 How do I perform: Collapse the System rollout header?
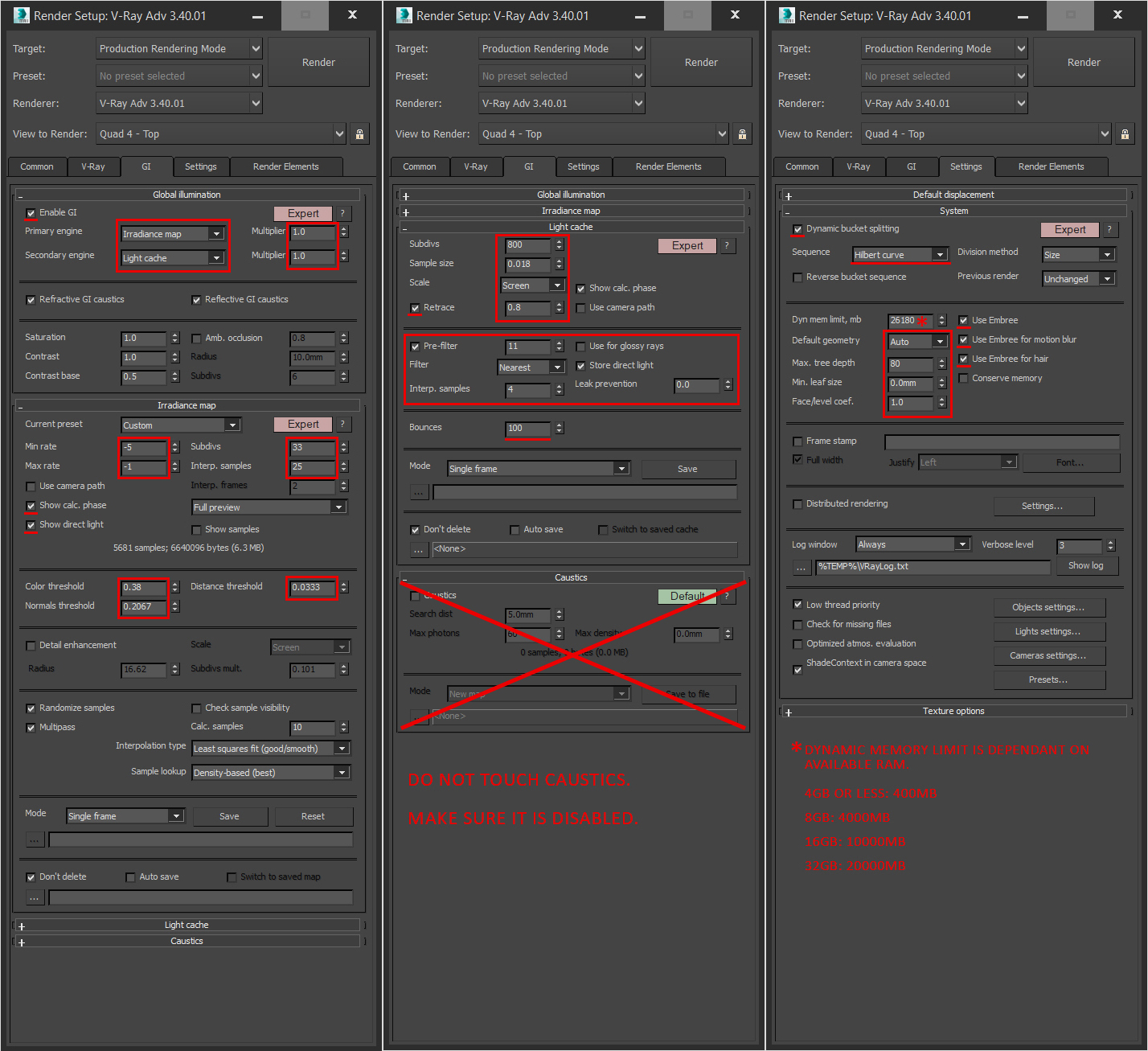[x=953, y=211]
